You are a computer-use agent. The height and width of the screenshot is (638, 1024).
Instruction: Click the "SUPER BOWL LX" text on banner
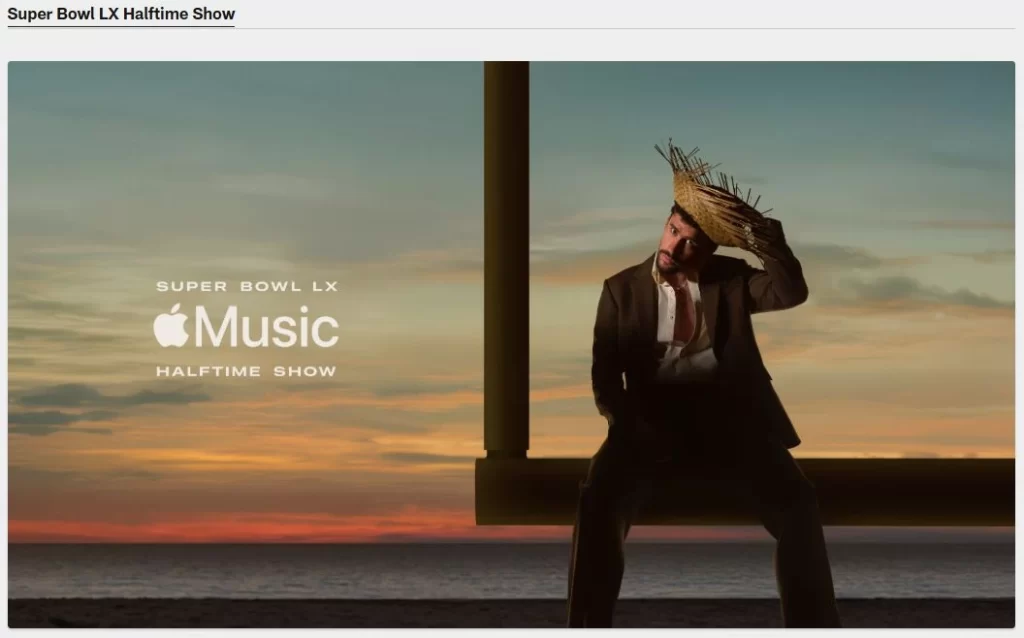(x=247, y=286)
